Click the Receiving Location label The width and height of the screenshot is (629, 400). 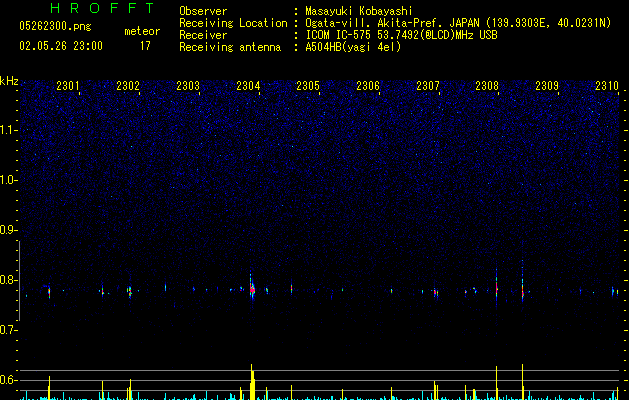click(x=233, y=23)
